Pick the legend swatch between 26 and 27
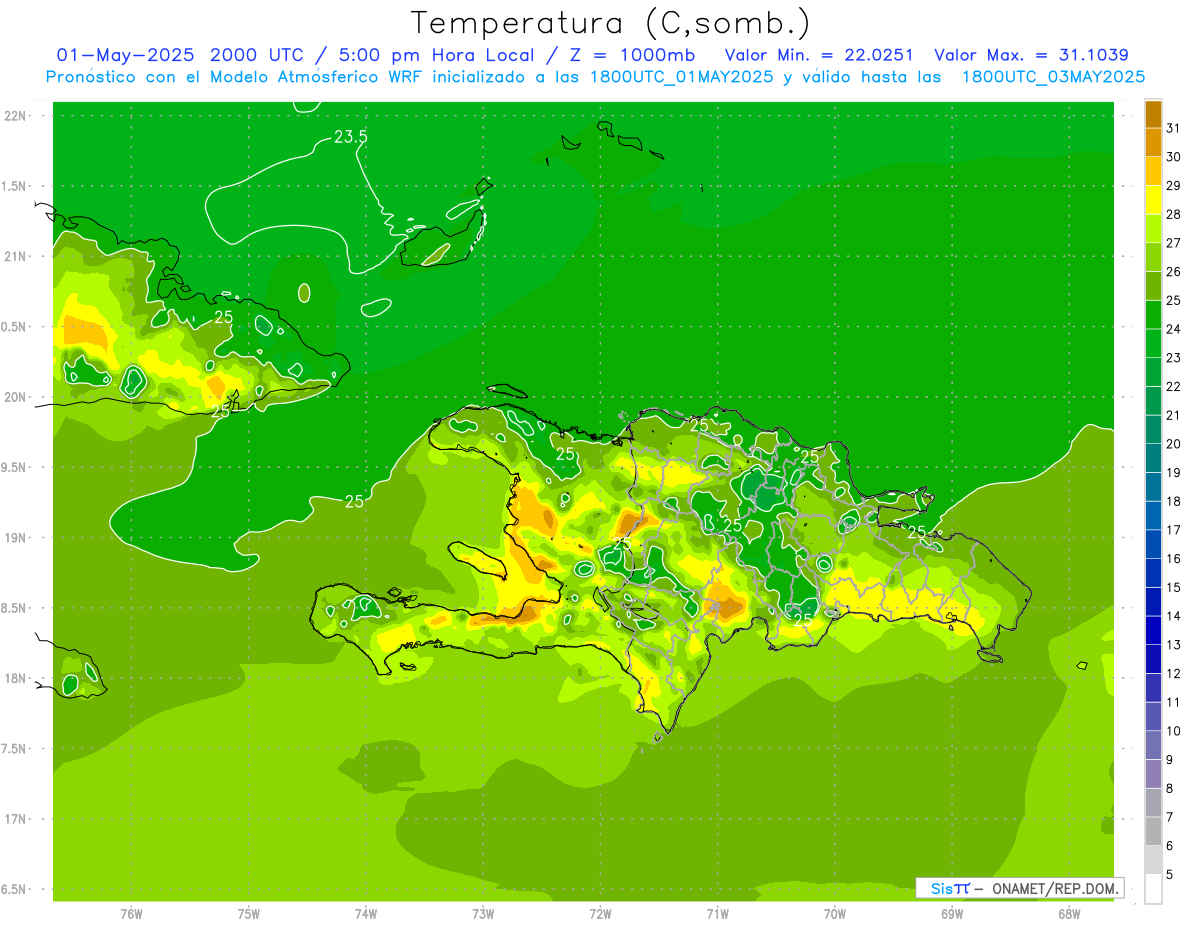Image resolution: width=1200 pixels, height=927 pixels. coord(1153,258)
